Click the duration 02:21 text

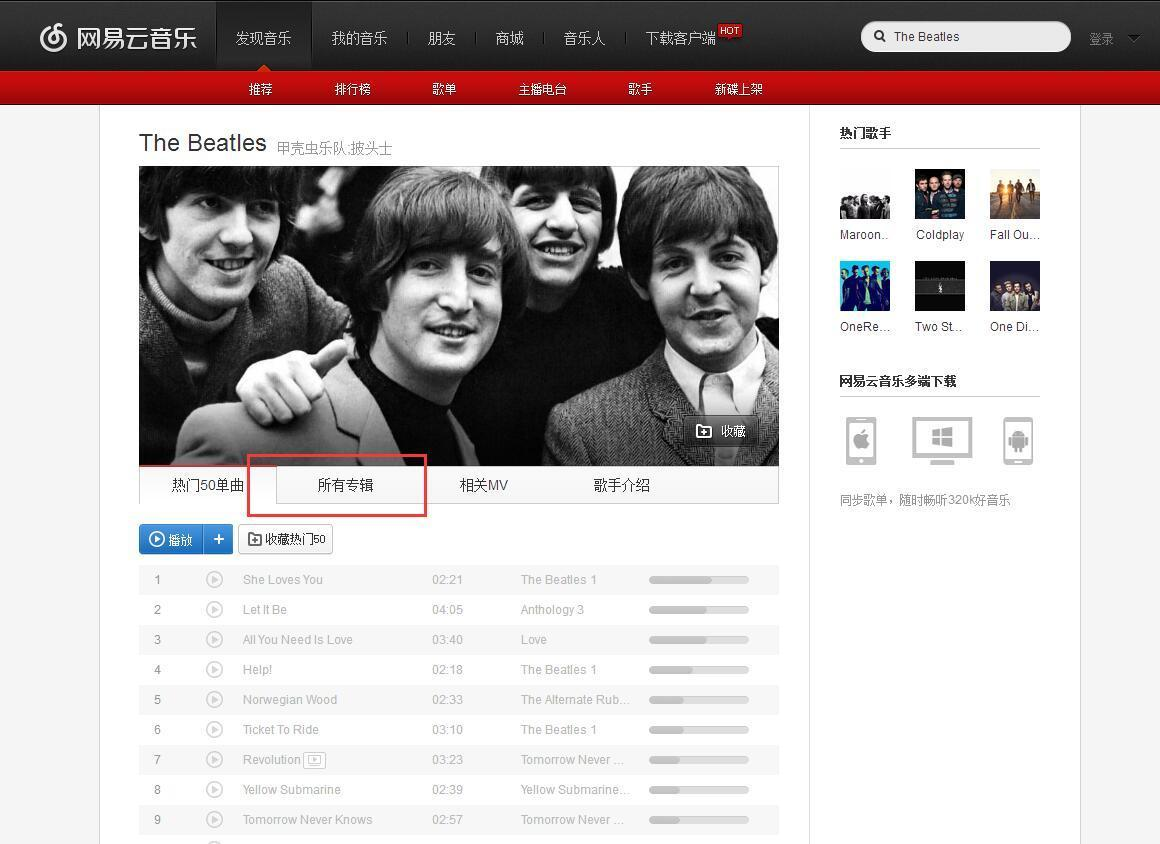click(448, 580)
